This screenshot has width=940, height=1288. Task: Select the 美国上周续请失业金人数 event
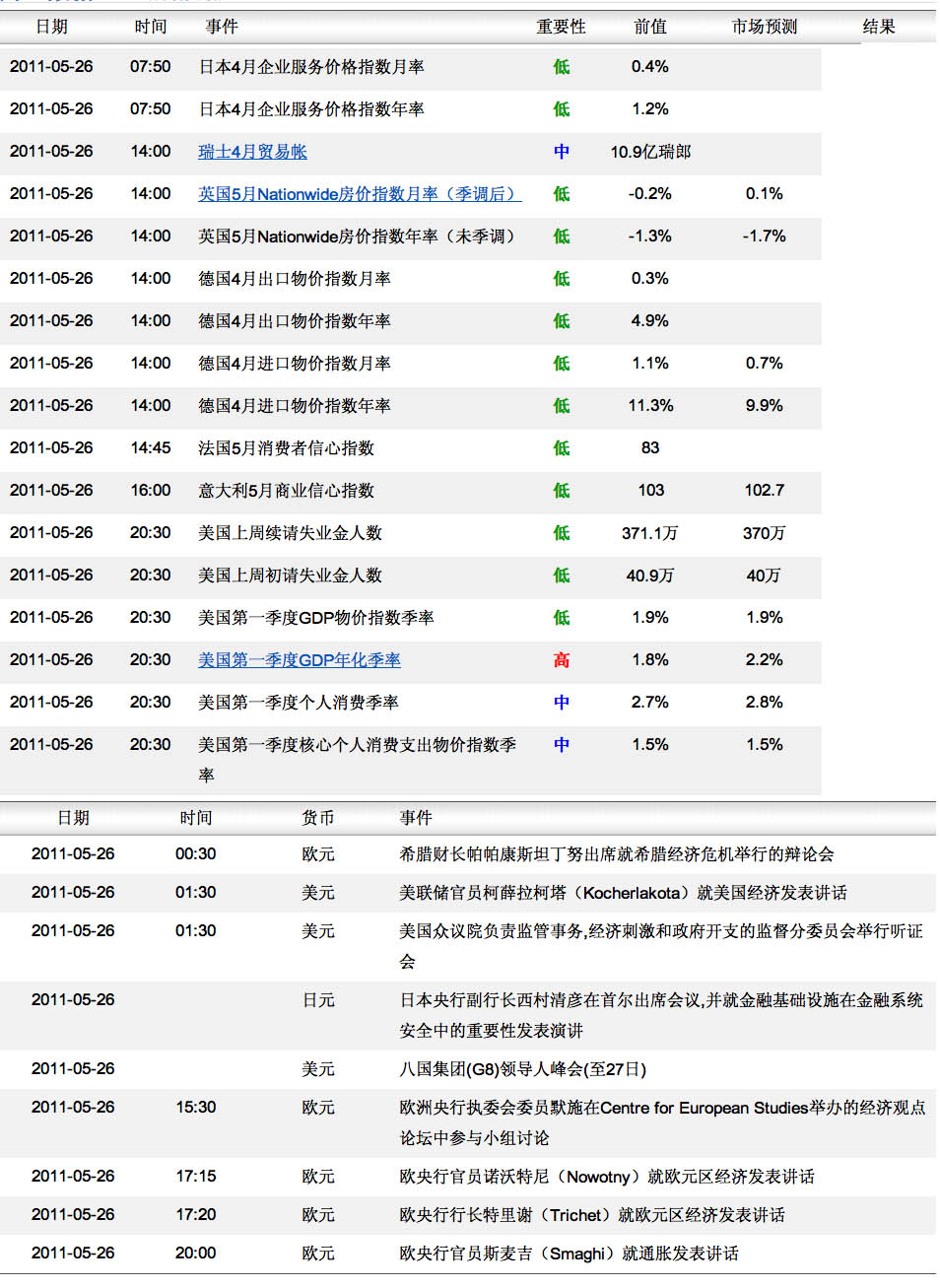click(291, 533)
